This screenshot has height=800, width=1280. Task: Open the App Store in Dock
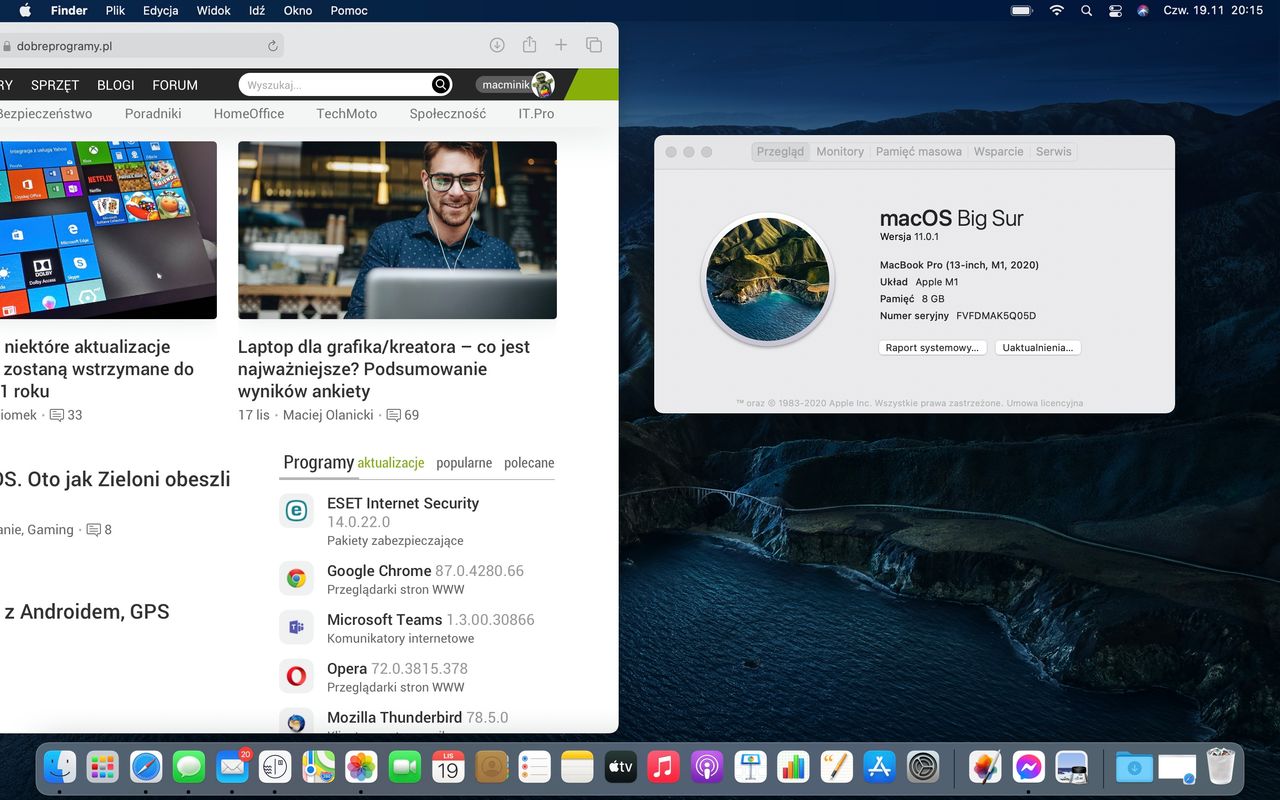879,767
